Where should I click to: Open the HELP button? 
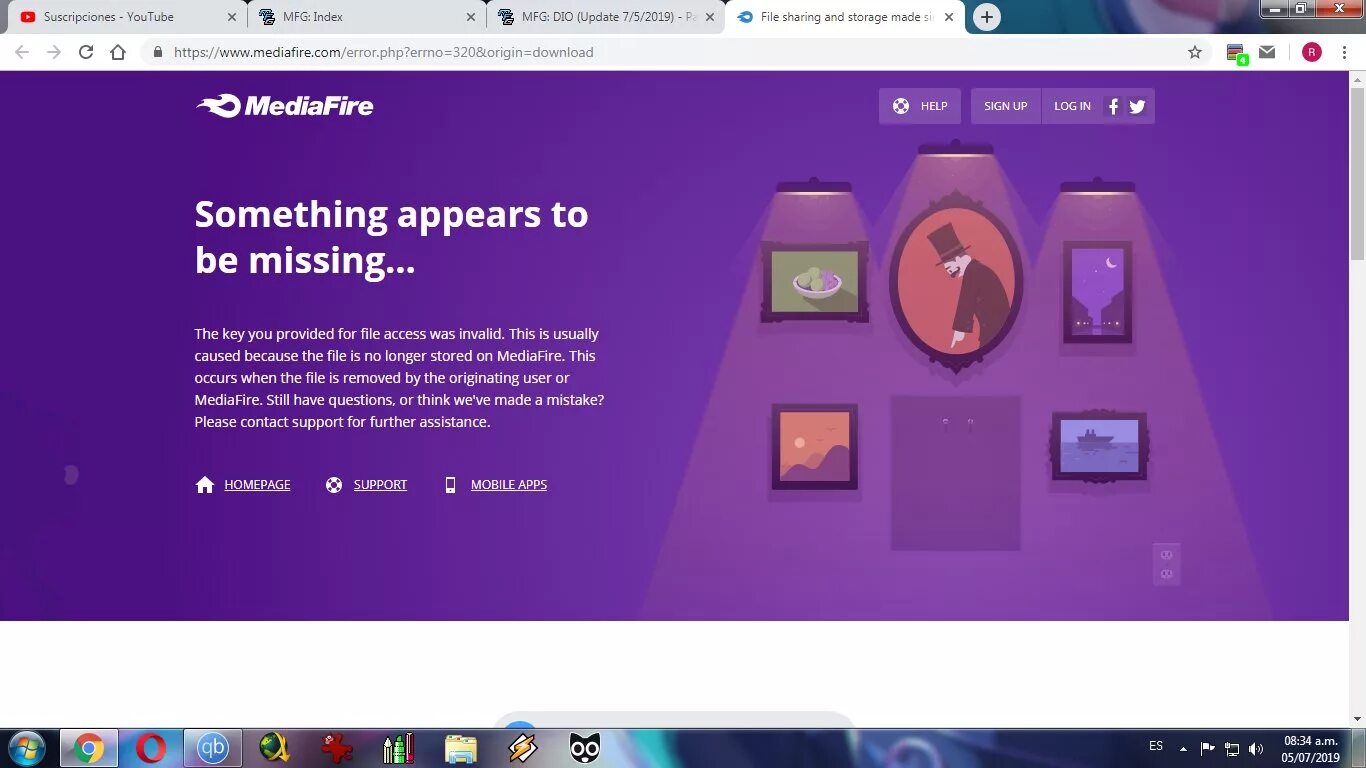click(x=920, y=106)
